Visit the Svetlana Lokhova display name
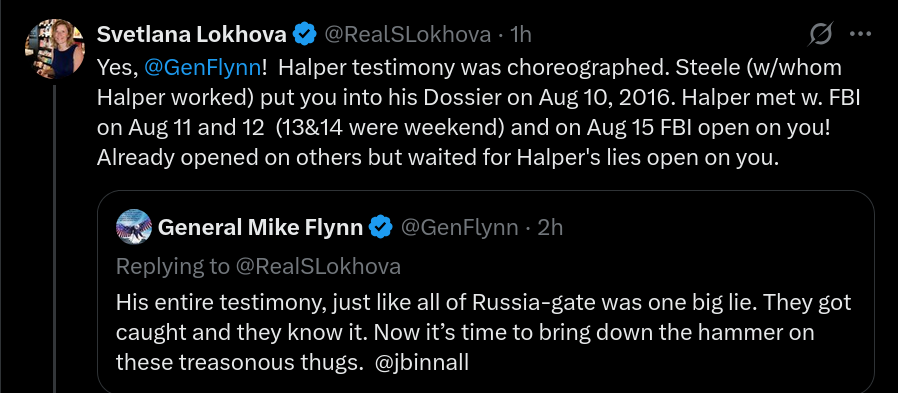898x393 pixels. (191, 35)
